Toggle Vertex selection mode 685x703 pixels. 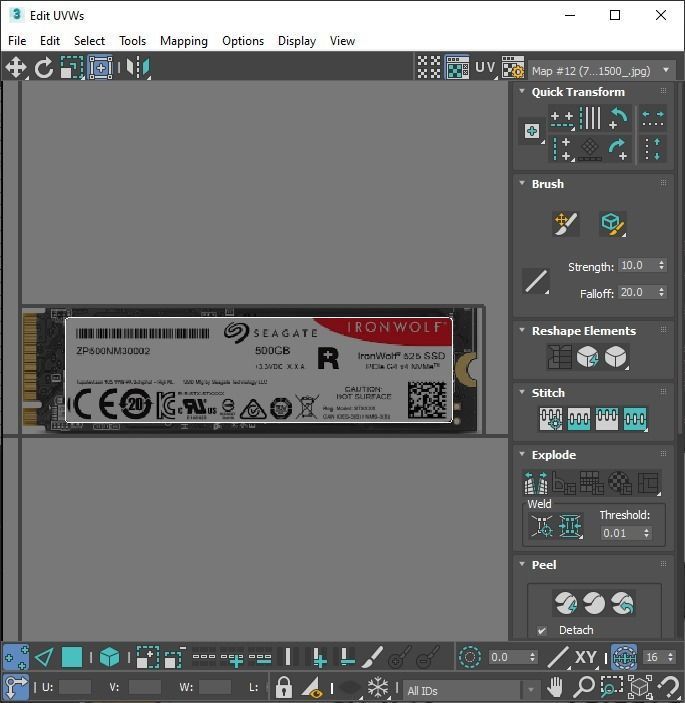[x=16, y=658]
